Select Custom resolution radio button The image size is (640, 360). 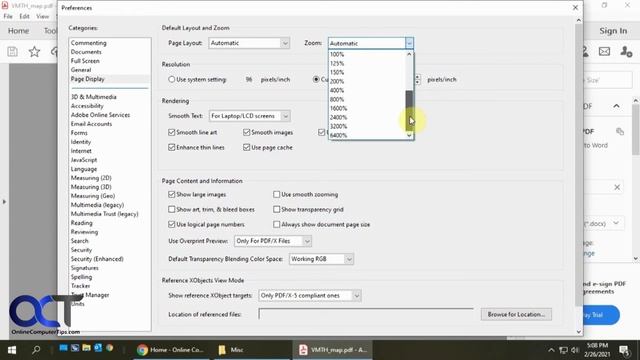point(316,79)
